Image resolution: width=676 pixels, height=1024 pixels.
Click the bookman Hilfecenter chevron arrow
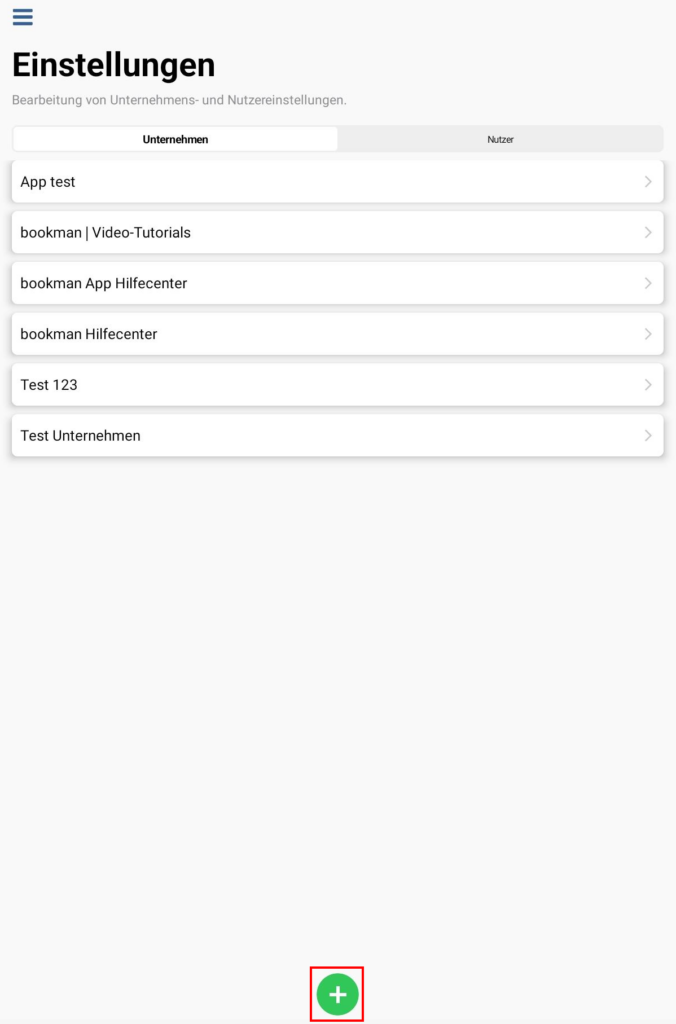648,334
